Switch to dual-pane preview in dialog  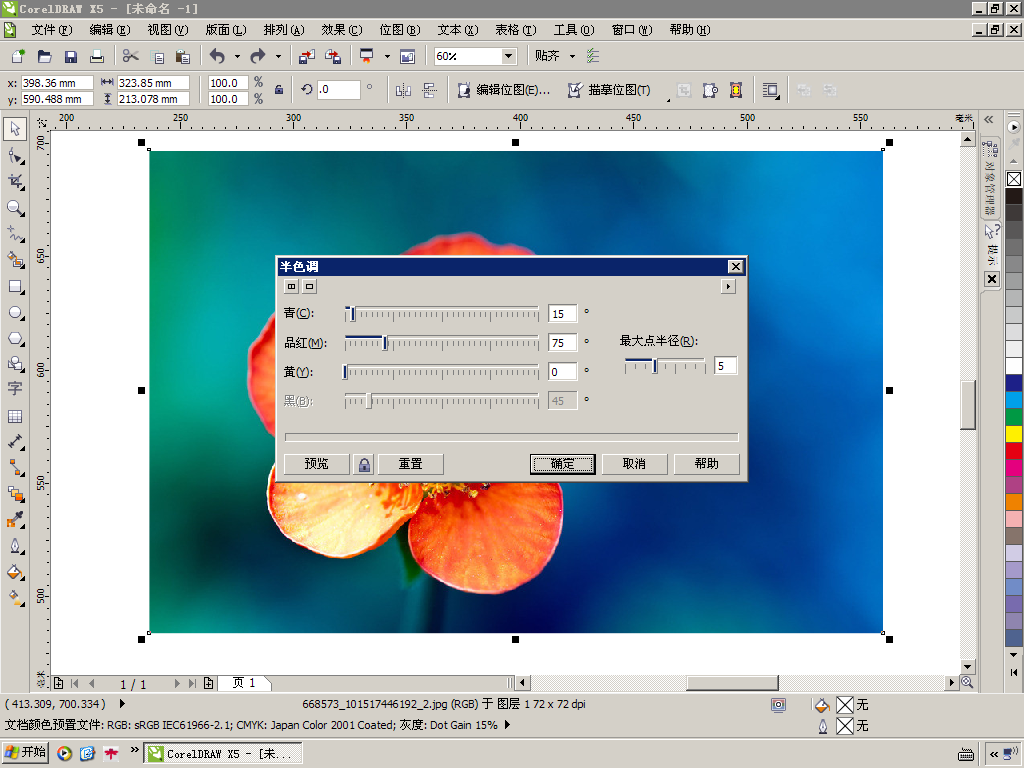(291, 286)
